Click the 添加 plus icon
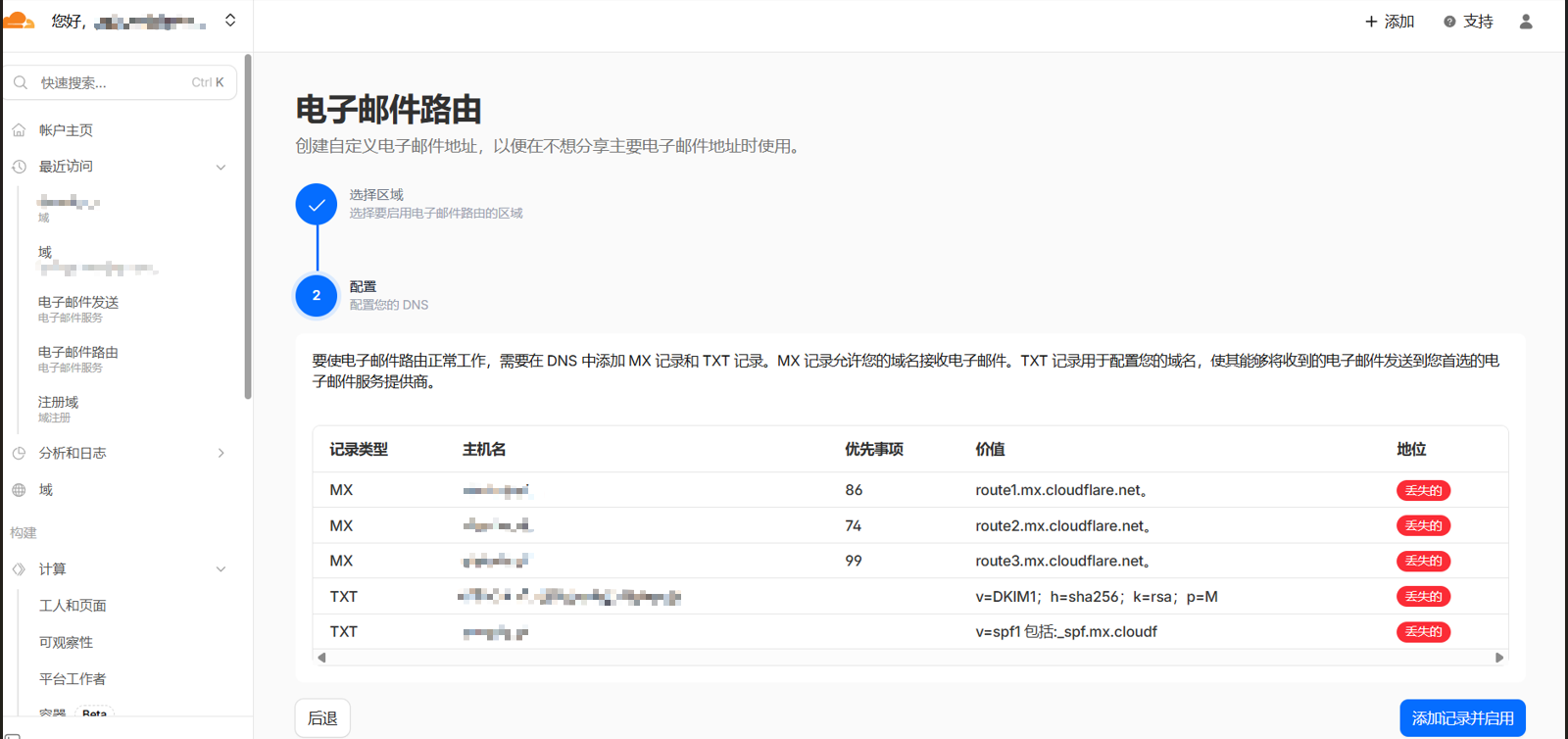Viewport: 1568px width, 739px height. click(1371, 22)
